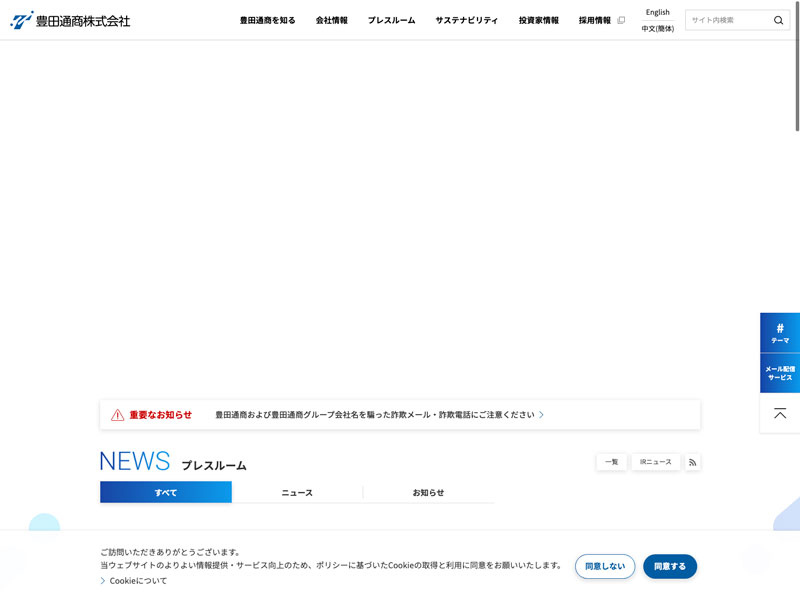Open the Cookieについて link
This screenshot has width=800, height=600.
138,580
